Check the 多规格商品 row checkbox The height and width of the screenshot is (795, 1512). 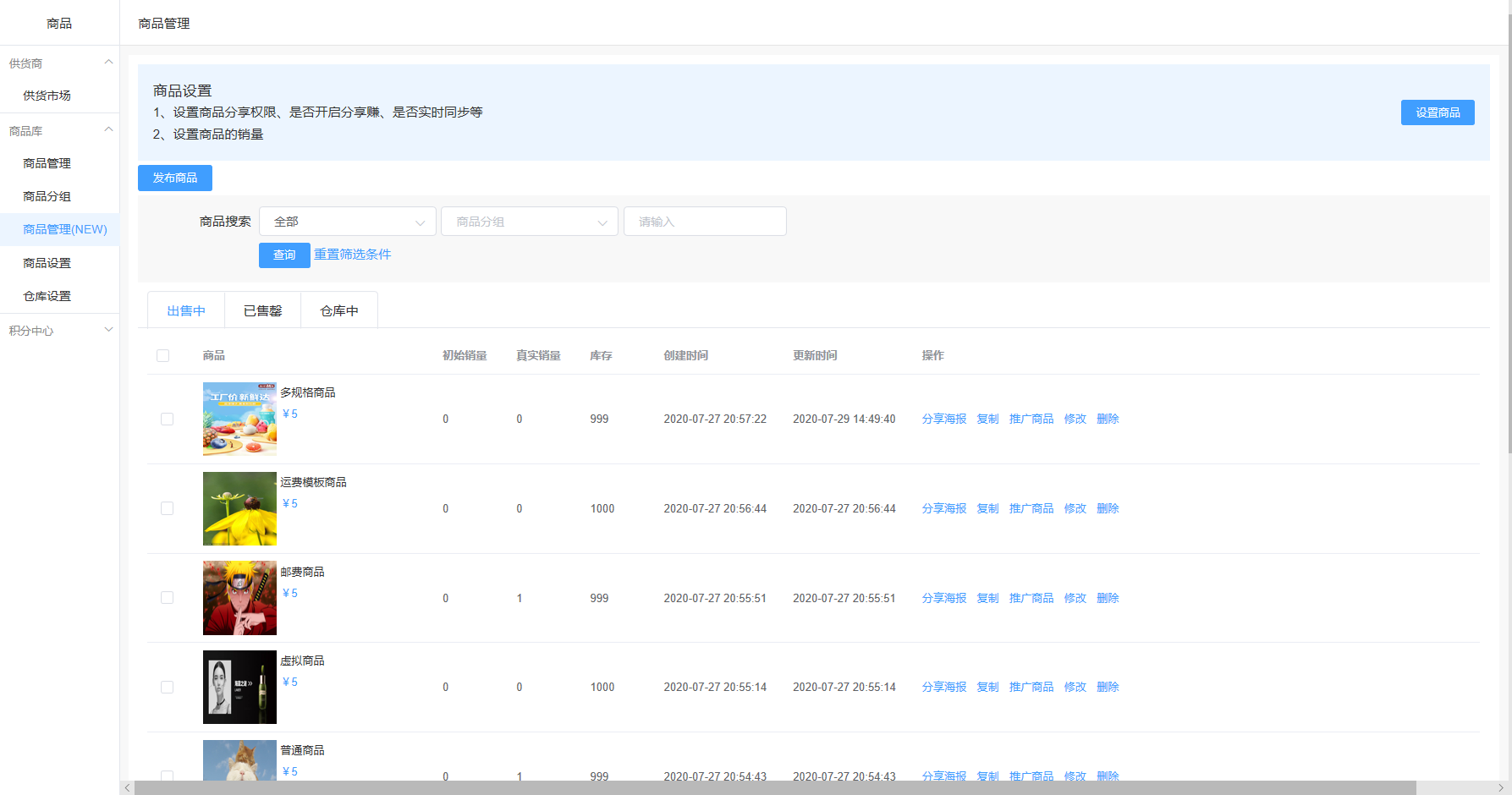tap(168, 419)
